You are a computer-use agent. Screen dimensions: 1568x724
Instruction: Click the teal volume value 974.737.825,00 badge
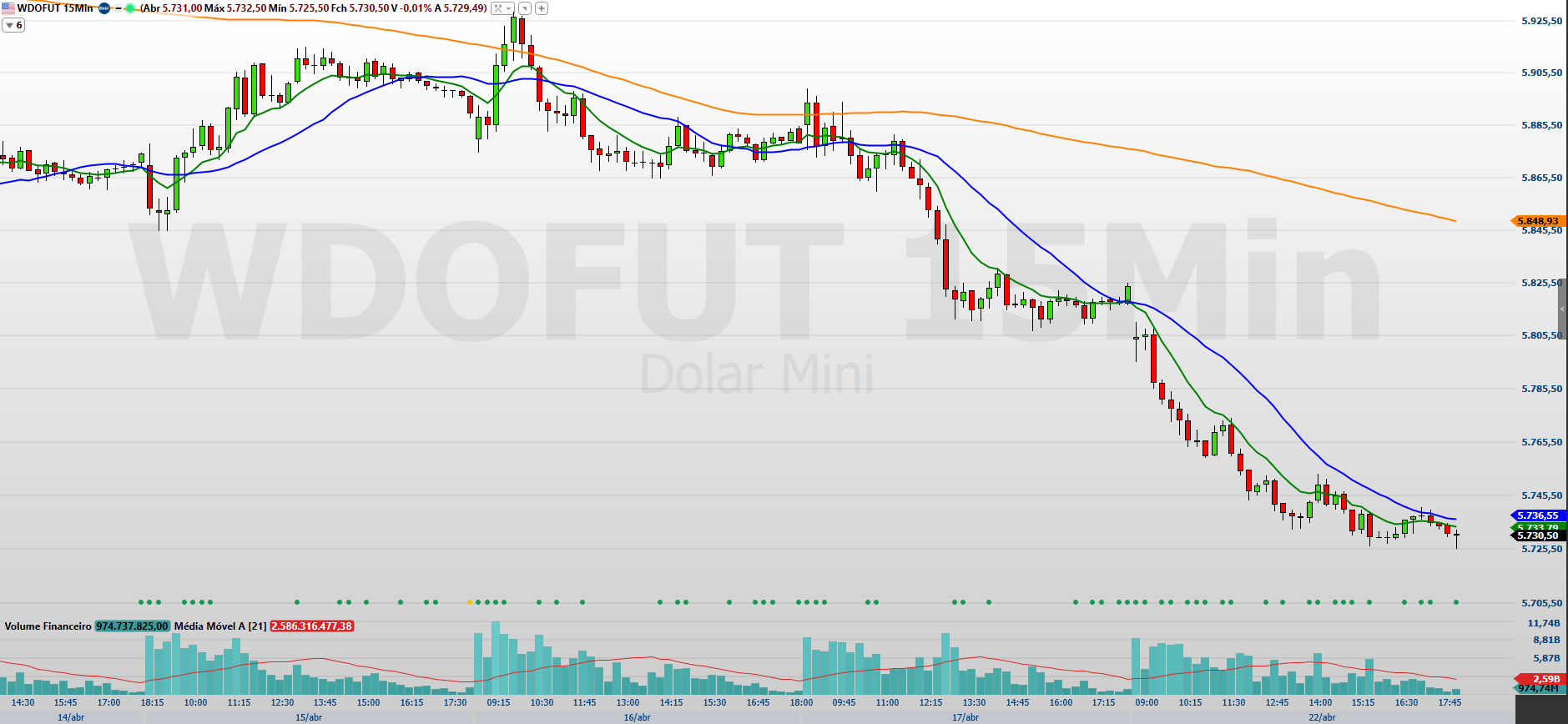[x=132, y=626]
